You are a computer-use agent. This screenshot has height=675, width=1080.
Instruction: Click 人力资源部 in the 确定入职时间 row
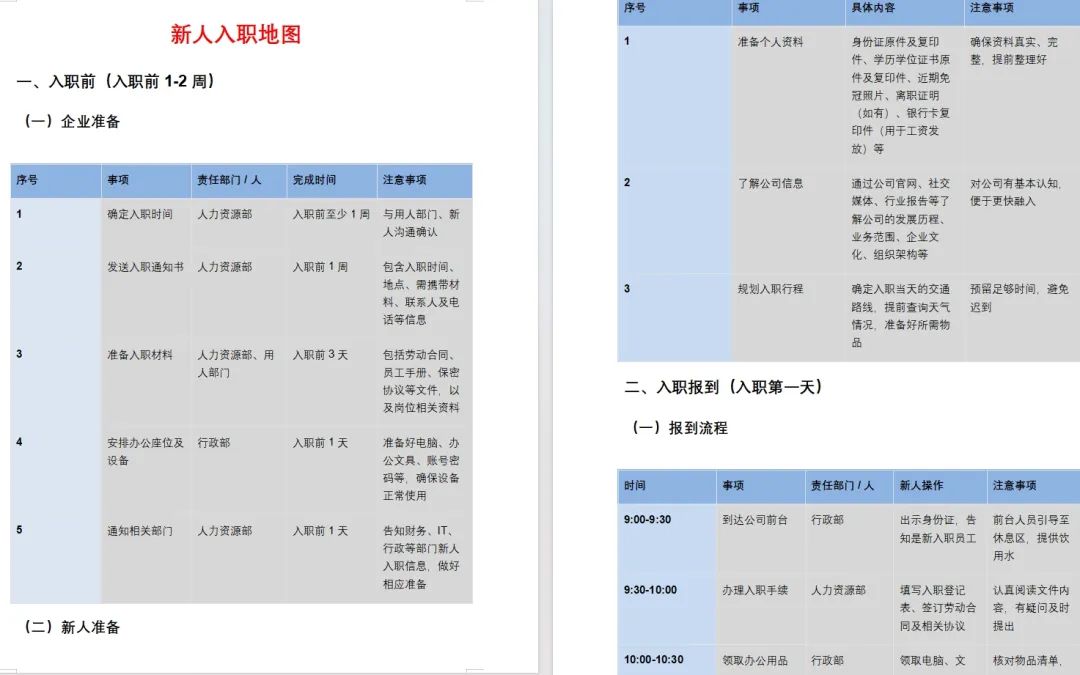click(225, 214)
